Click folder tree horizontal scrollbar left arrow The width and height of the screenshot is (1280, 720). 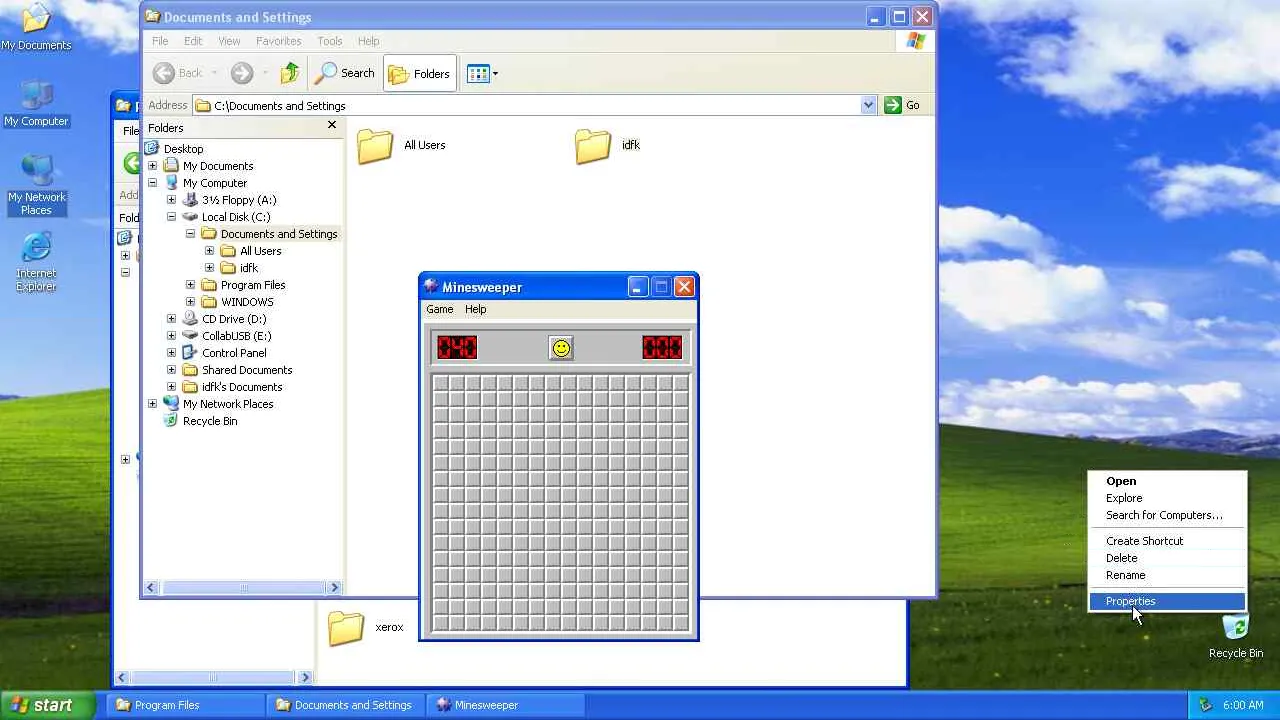152,588
